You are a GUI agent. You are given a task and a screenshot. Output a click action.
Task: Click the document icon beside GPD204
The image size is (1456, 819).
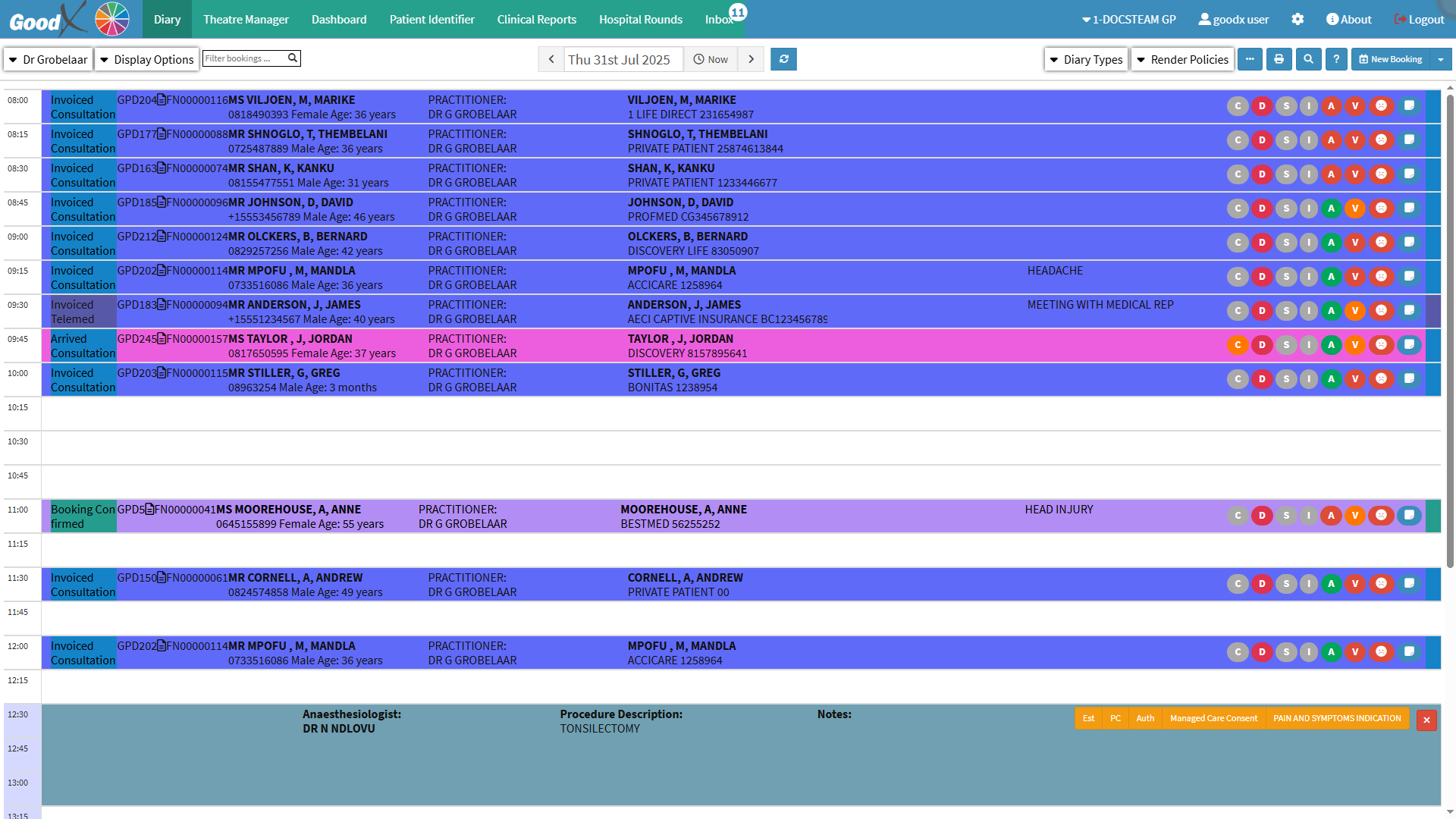pyautogui.click(x=162, y=100)
